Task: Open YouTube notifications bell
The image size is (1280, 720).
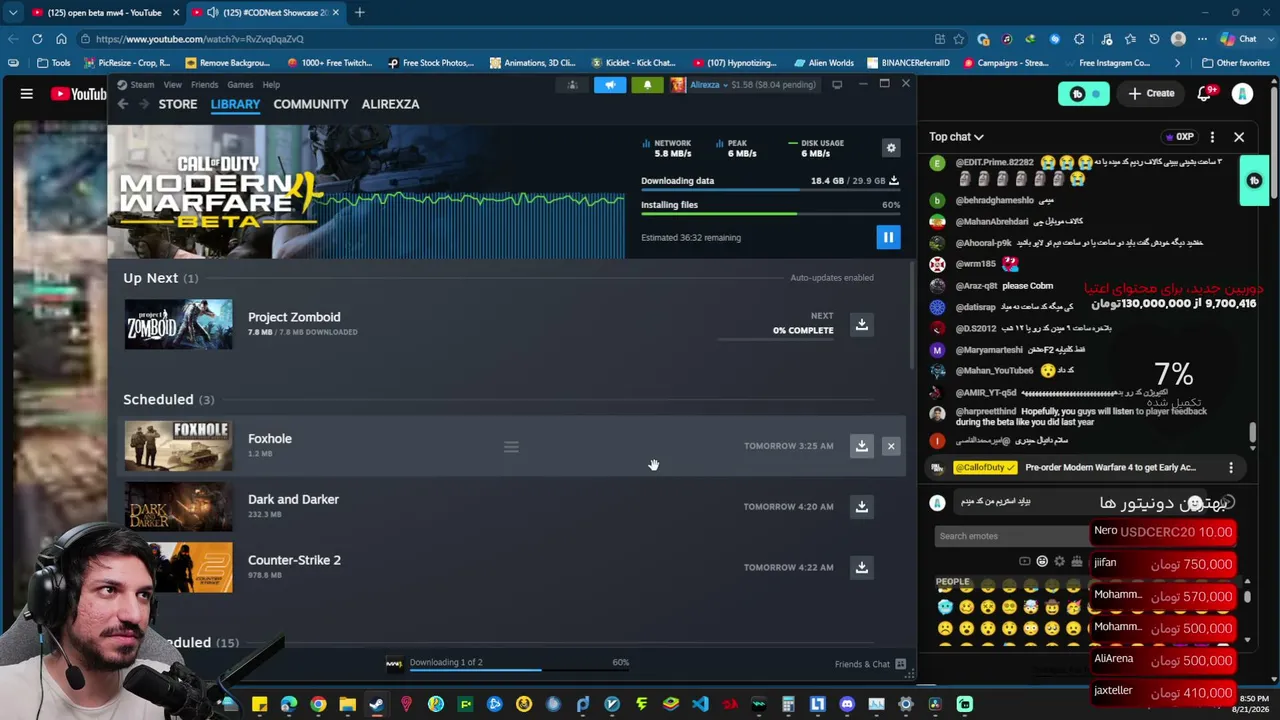Action: 1205,93
